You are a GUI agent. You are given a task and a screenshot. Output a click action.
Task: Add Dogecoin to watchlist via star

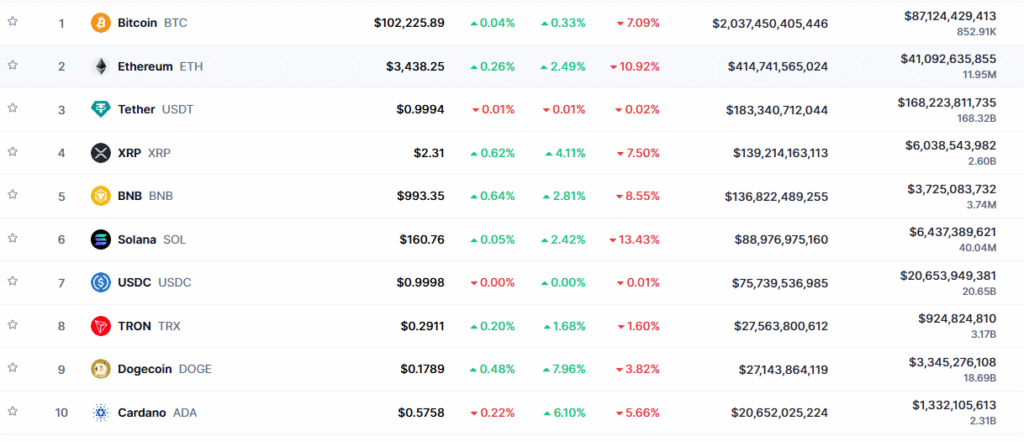[13, 368]
